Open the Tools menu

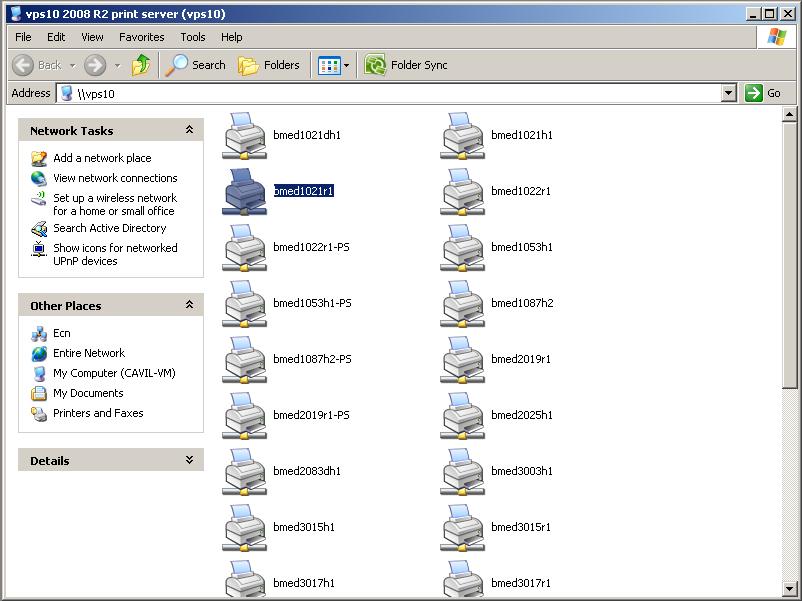coord(193,37)
